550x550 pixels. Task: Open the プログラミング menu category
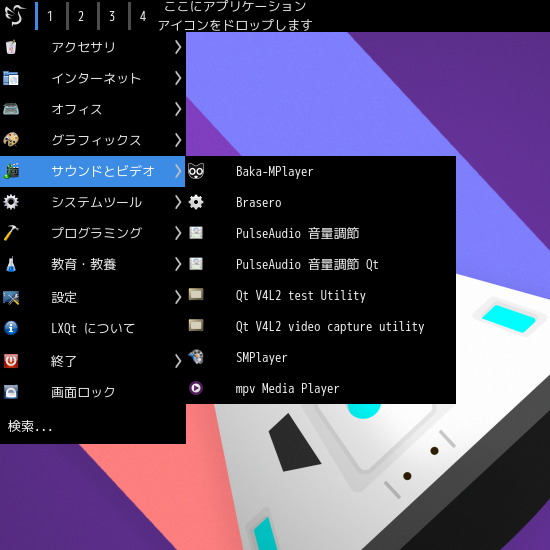click(x=93, y=233)
